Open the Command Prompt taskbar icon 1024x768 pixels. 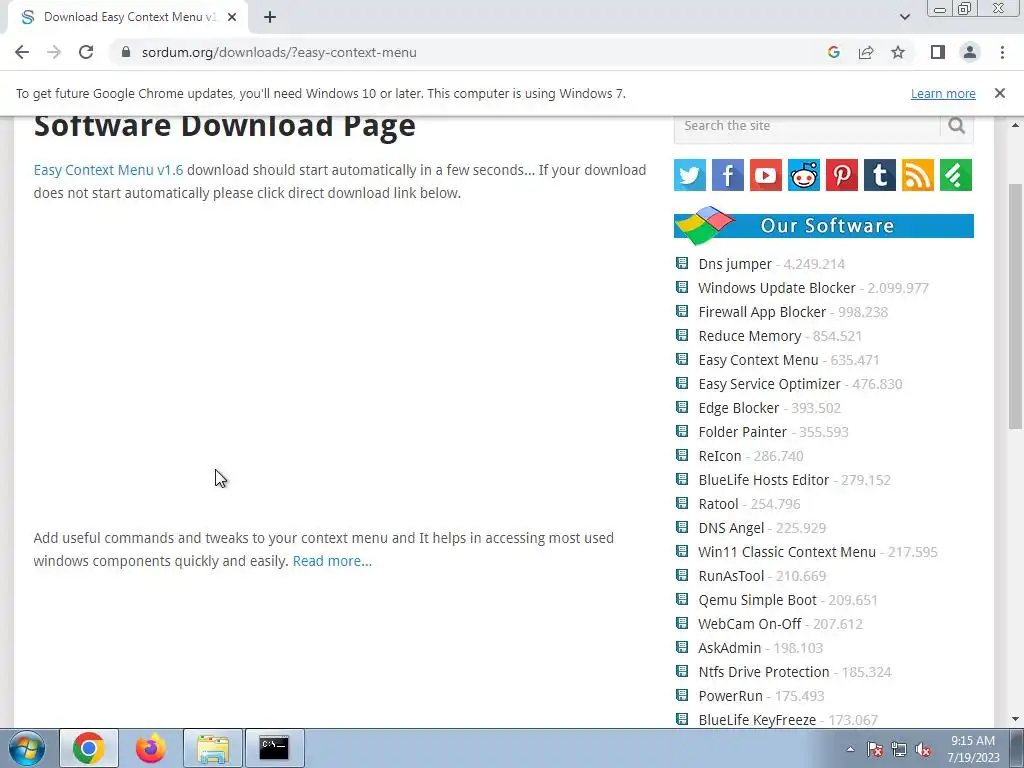(x=274, y=748)
